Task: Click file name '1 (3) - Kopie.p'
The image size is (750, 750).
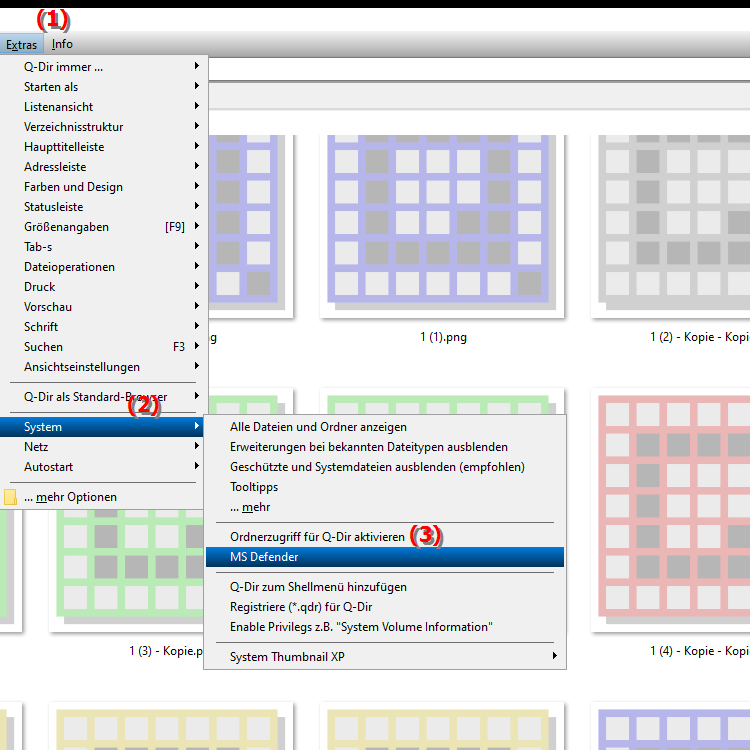Action: 166,651
